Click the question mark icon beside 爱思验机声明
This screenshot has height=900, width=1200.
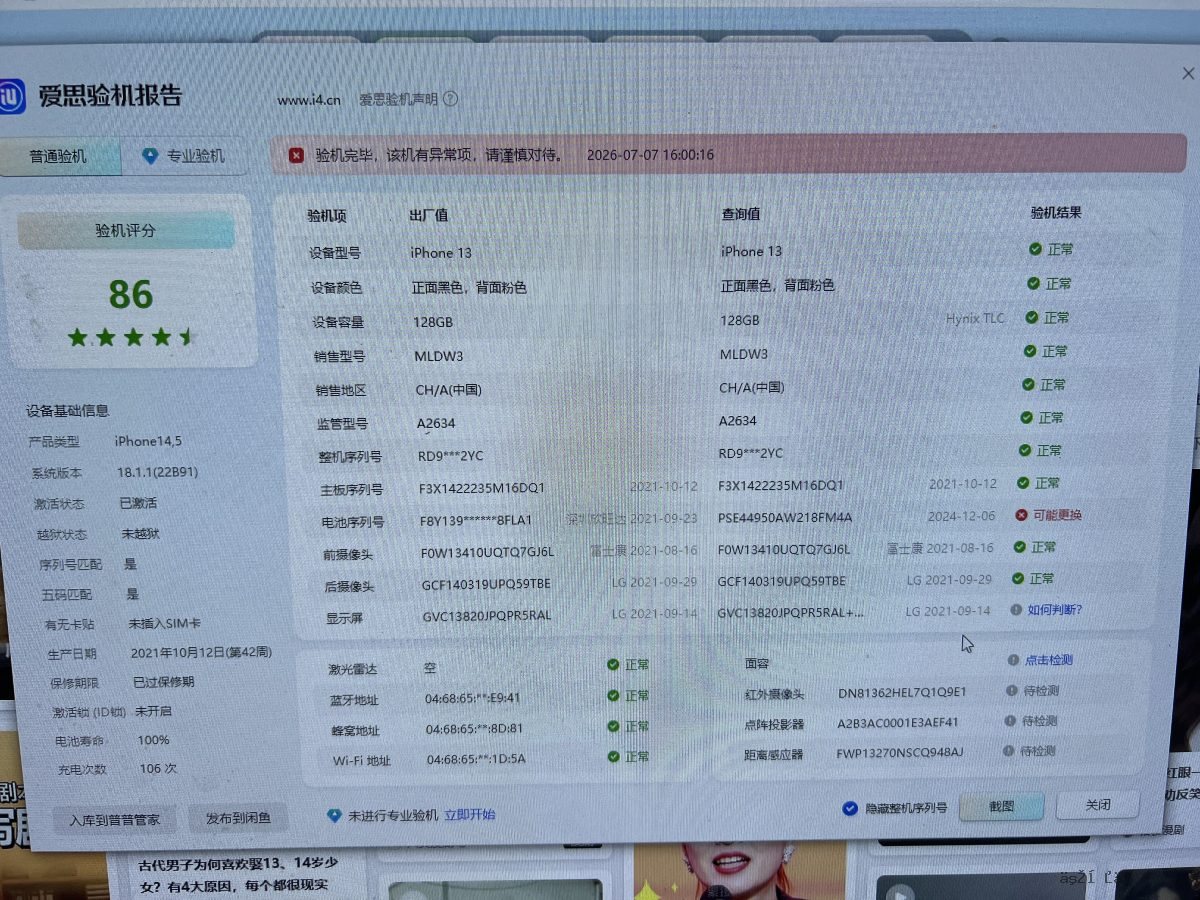pos(450,99)
